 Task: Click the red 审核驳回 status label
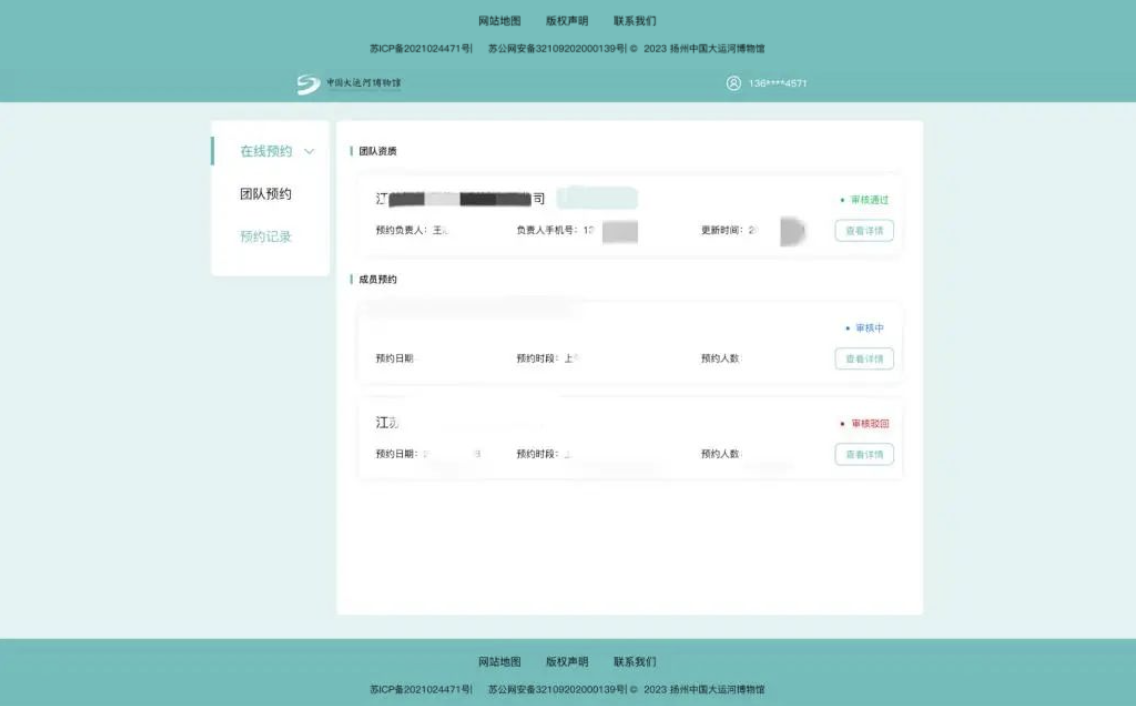[x=869, y=424]
